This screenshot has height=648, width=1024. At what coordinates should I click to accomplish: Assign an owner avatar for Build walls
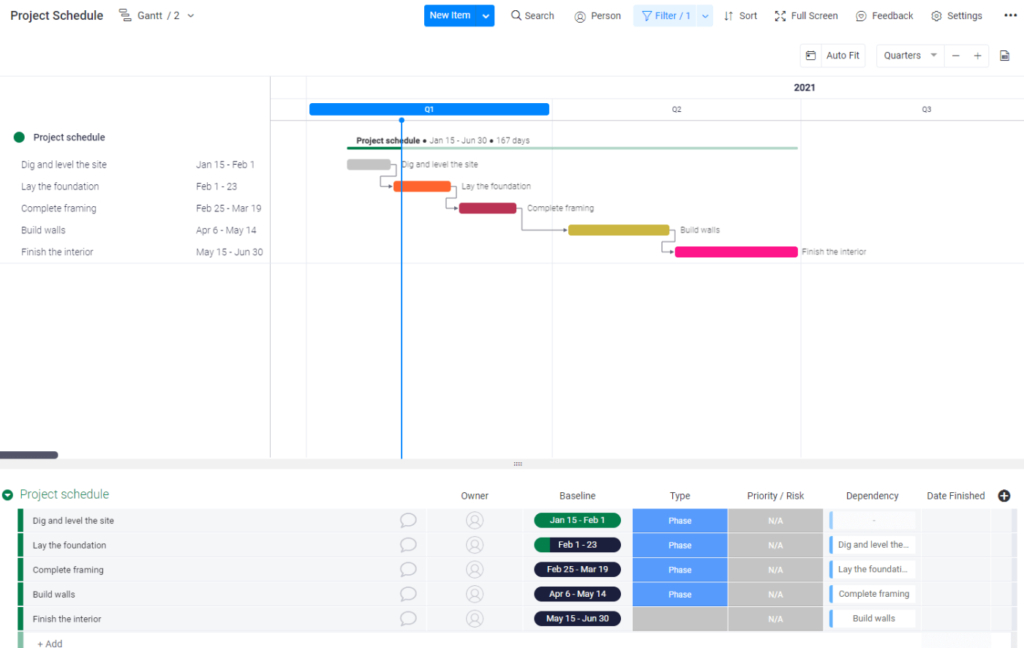click(x=474, y=593)
